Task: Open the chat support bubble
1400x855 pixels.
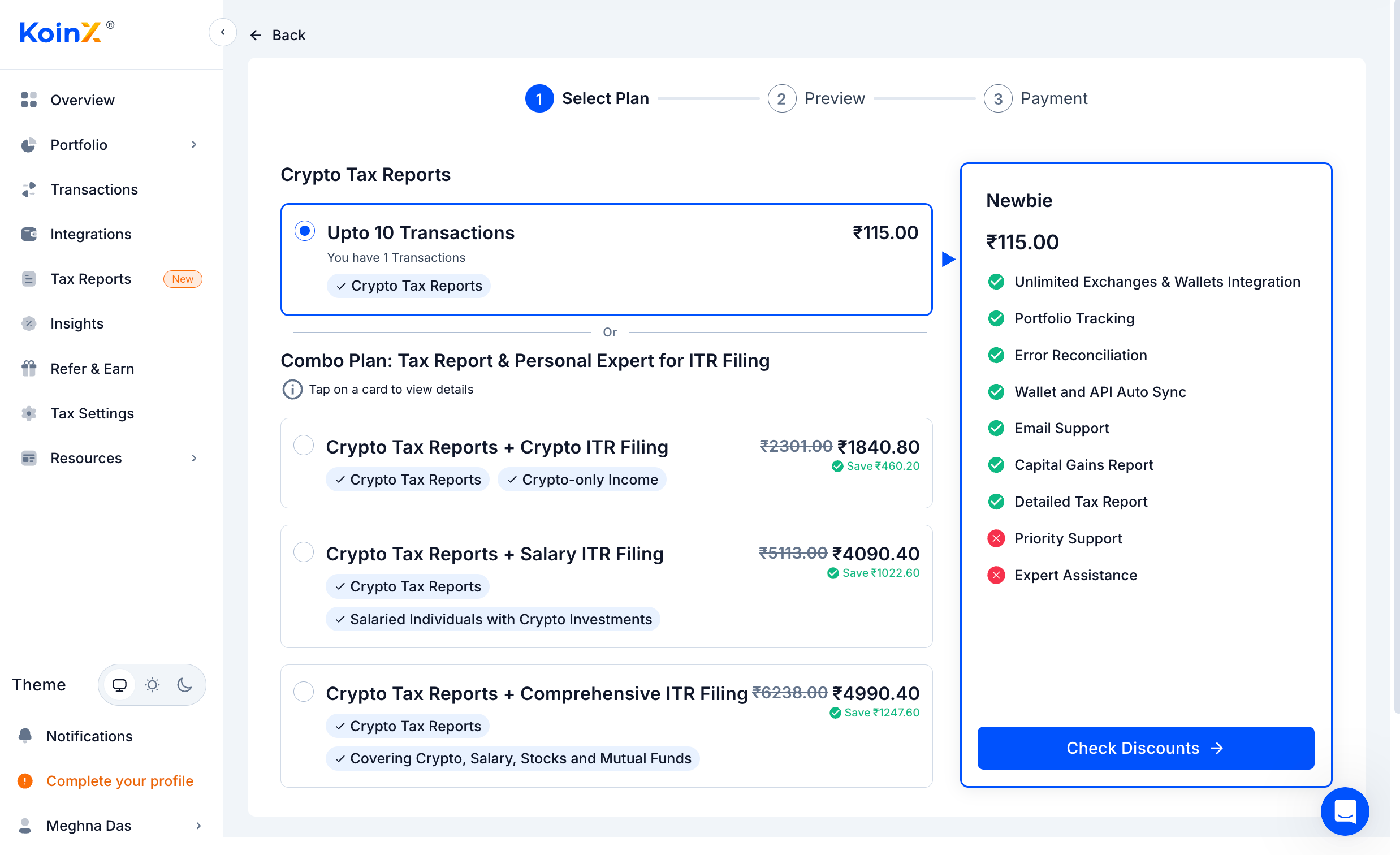Action: pos(1345,811)
